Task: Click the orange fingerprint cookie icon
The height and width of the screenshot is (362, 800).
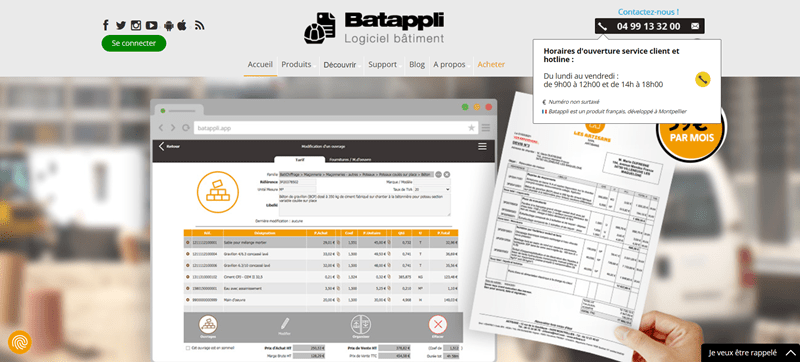Action: (x=20, y=342)
